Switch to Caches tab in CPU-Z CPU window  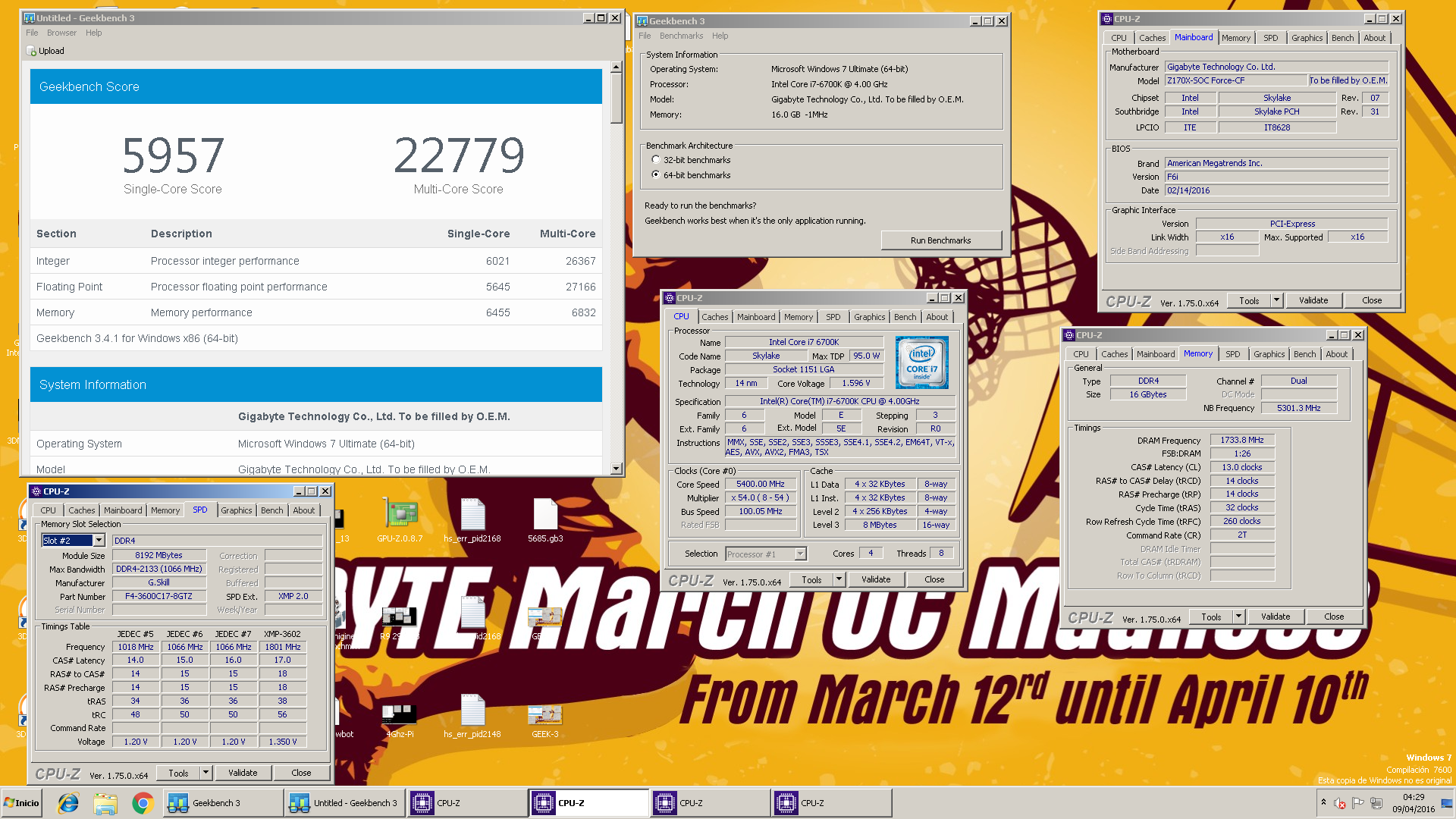pos(714,317)
